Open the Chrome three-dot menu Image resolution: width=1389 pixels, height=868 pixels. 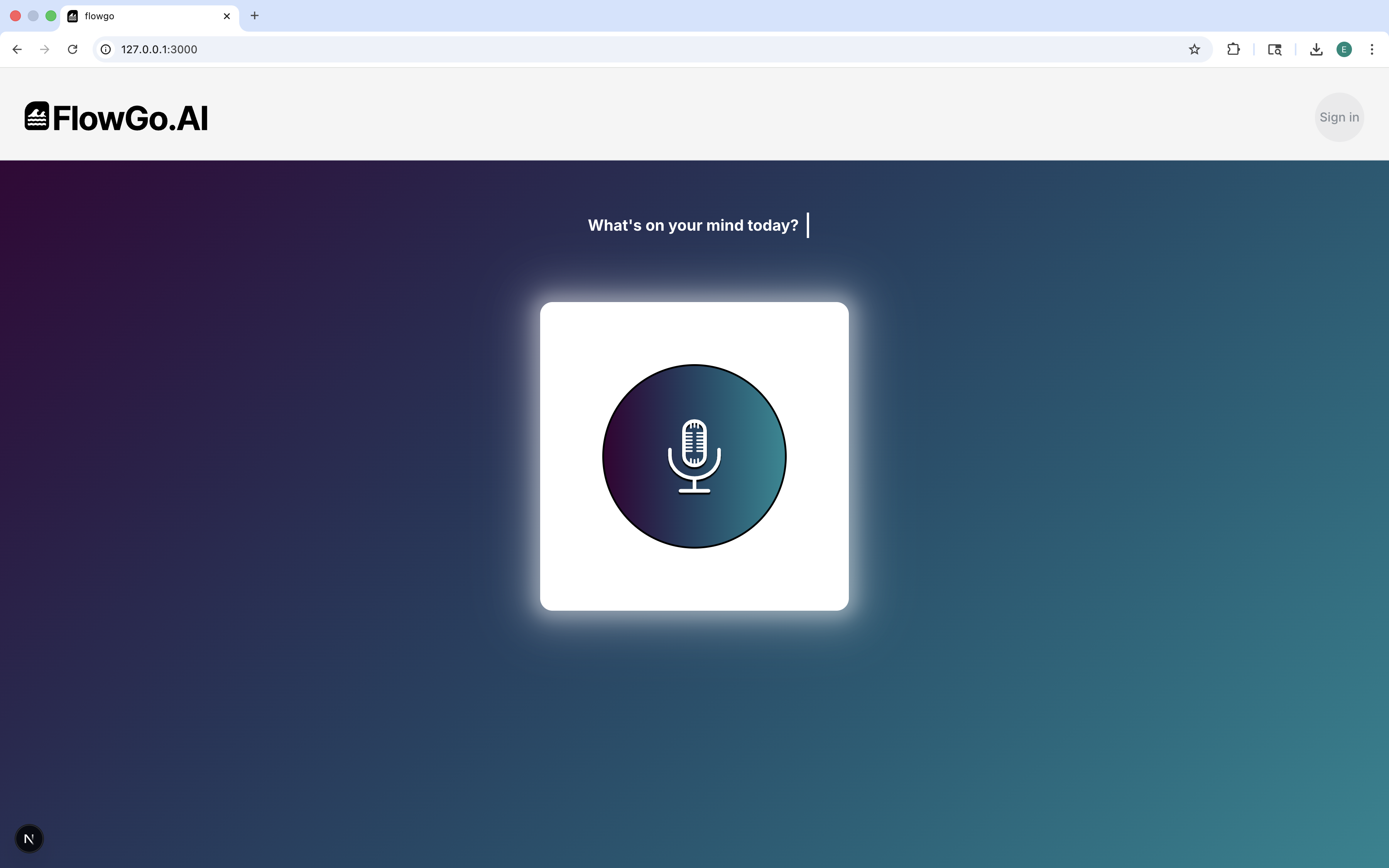click(x=1372, y=49)
